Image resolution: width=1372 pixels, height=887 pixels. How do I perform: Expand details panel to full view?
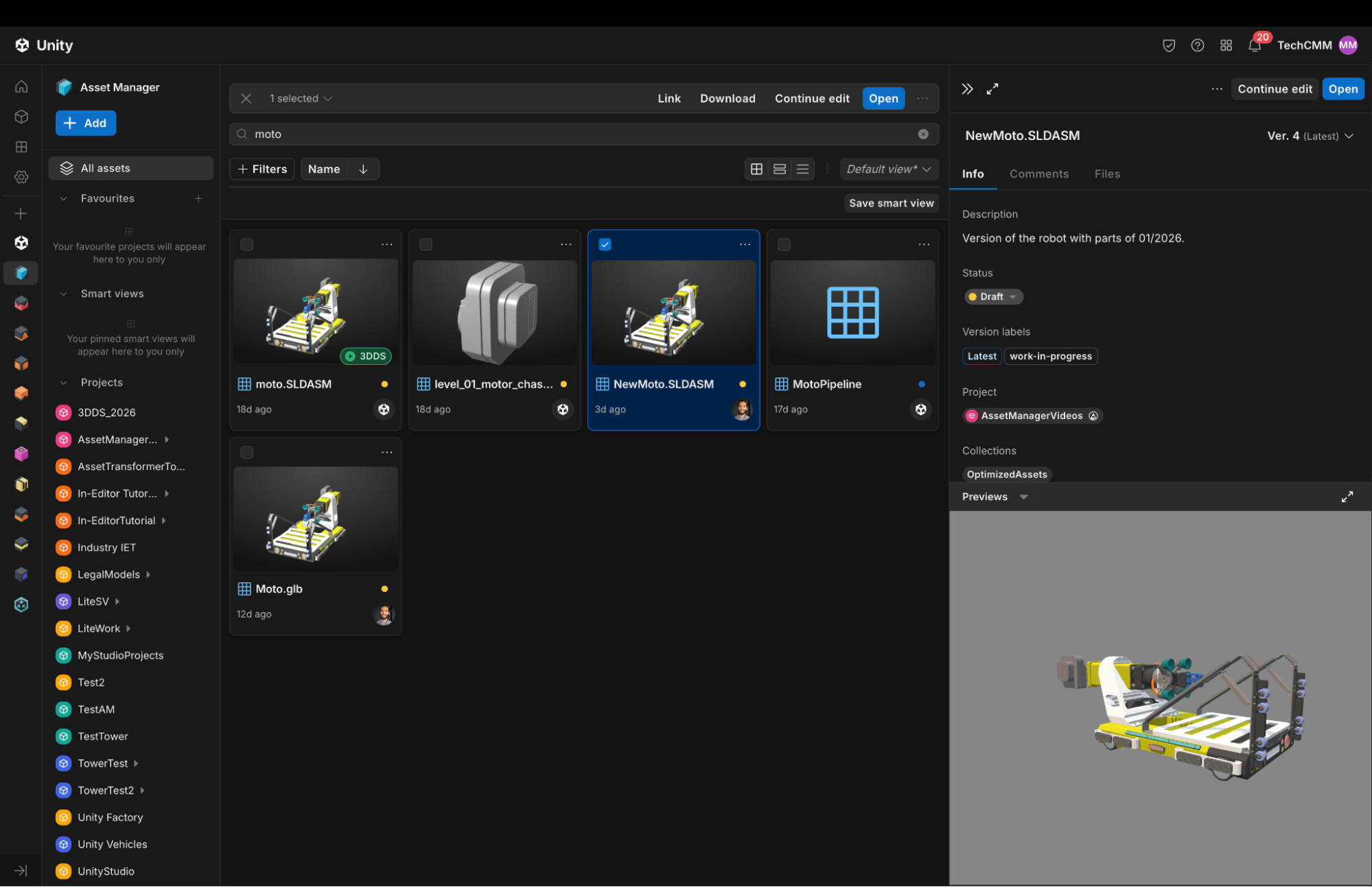pos(992,89)
